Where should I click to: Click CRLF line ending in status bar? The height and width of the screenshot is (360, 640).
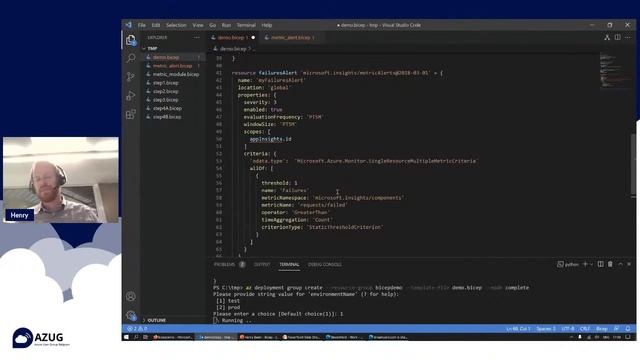585,329
